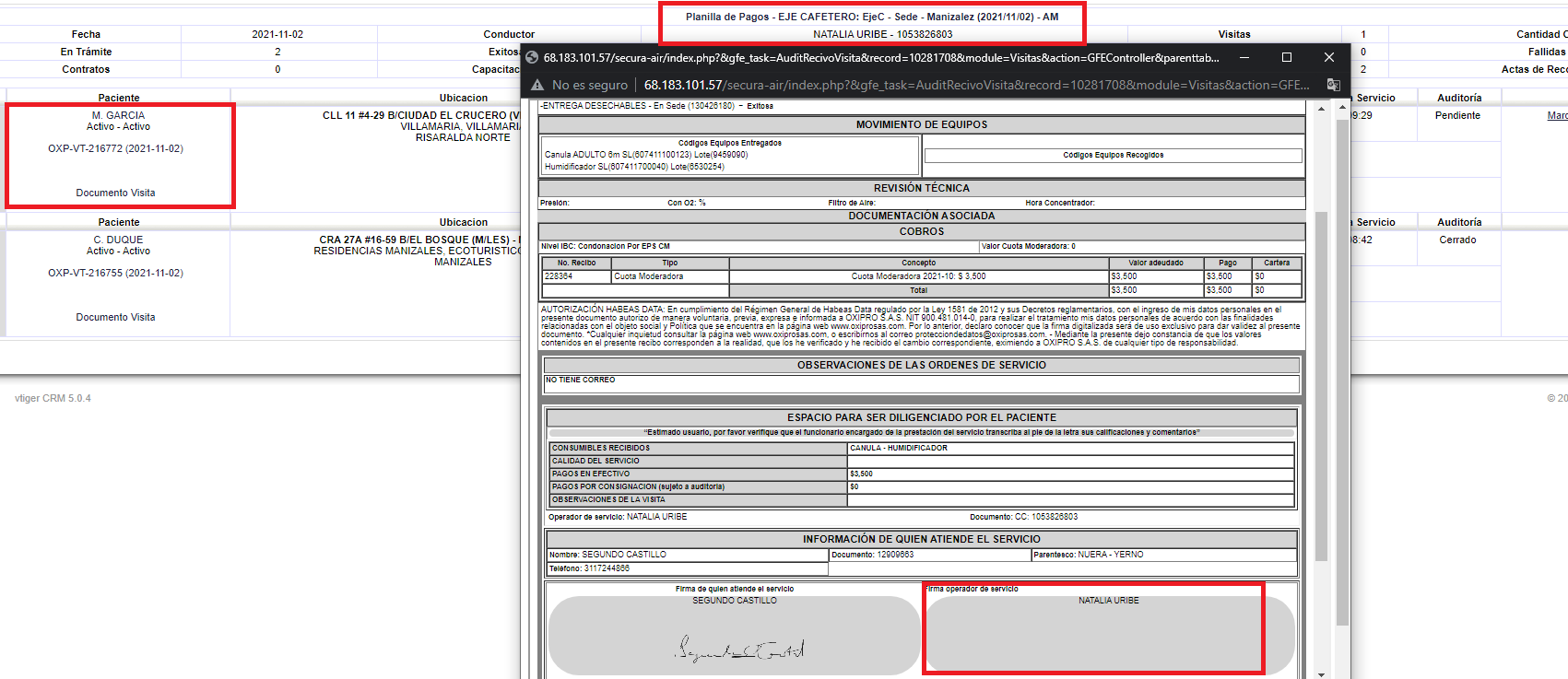Maximize the popup browser window
This screenshot has height=679, width=1568.
[x=1287, y=57]
